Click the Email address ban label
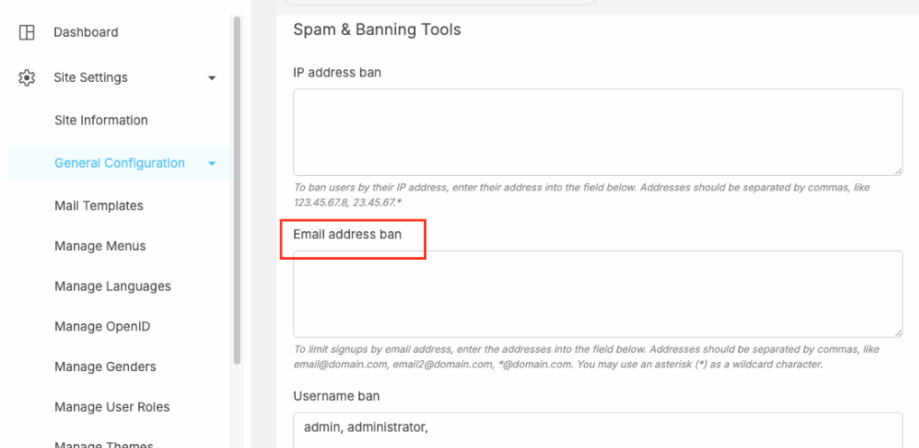 pos(347,235)
